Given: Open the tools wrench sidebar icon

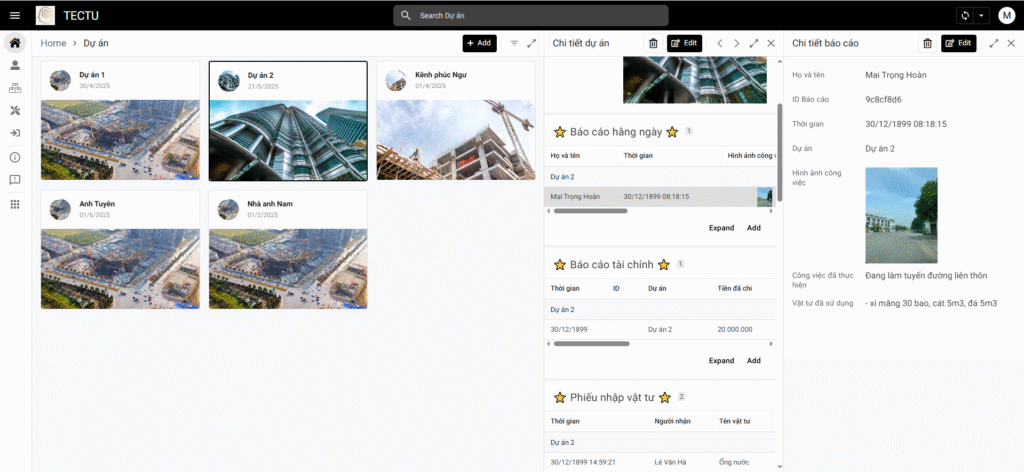Looking at the screenshot, I should click(15, 110).
